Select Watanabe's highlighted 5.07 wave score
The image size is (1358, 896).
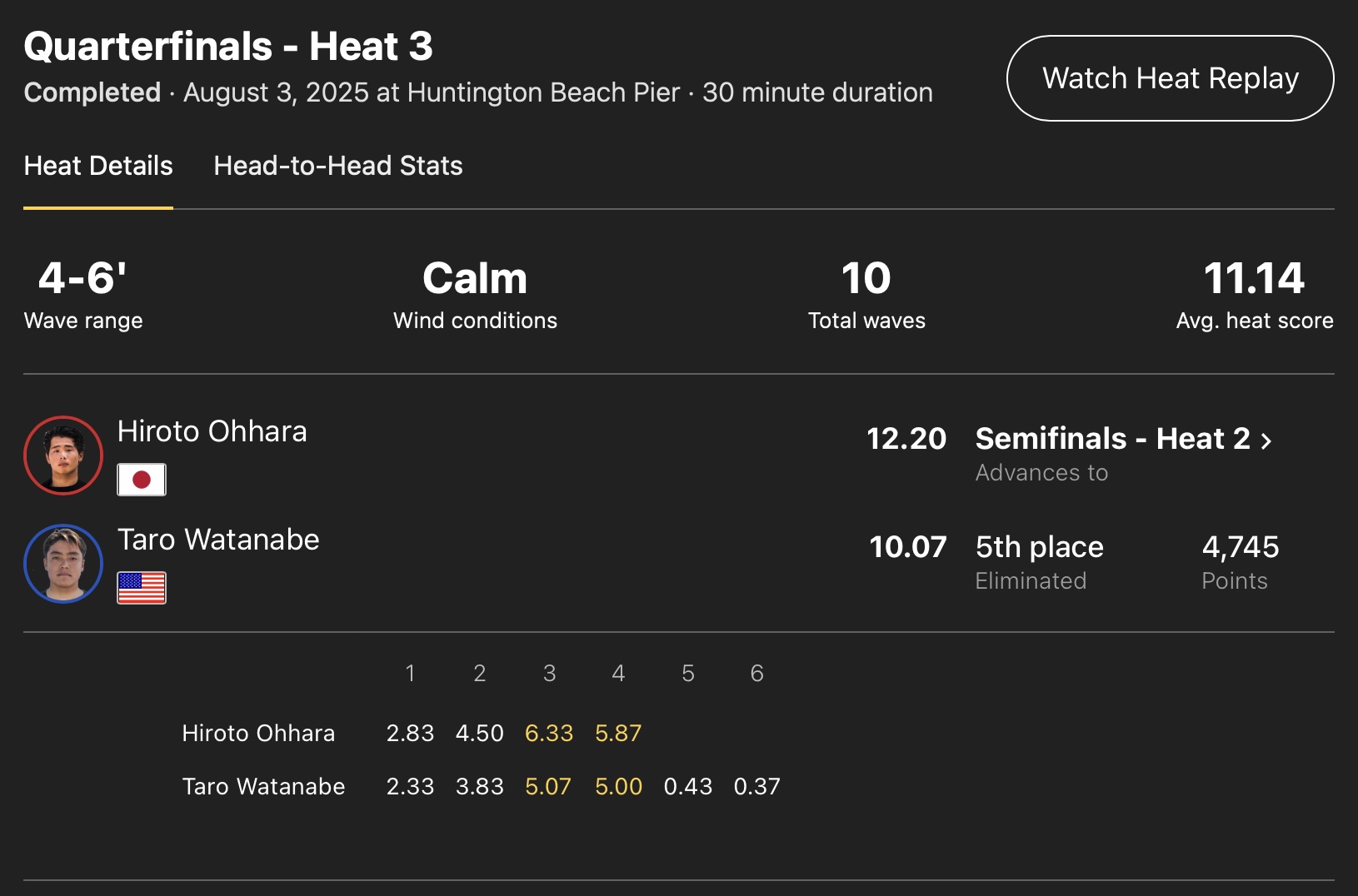[548, 786]
